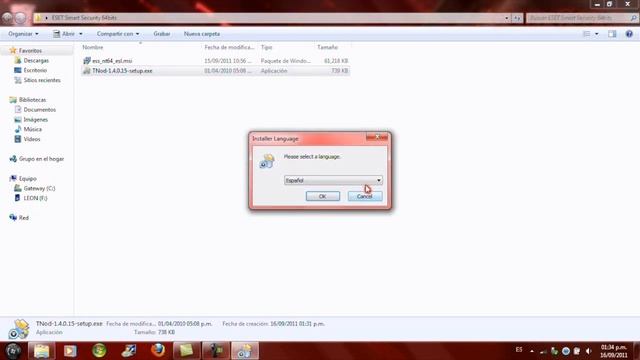Show hidden tray icons arrow
Viewport: 640px width, 360px height.
532,351
